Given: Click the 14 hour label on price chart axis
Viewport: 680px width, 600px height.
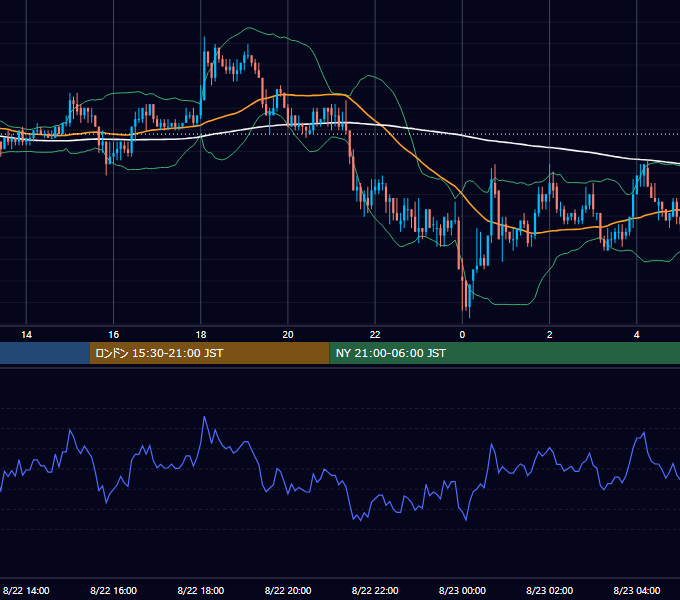Looking at the screenshot, I should click(x=26, y=335).
